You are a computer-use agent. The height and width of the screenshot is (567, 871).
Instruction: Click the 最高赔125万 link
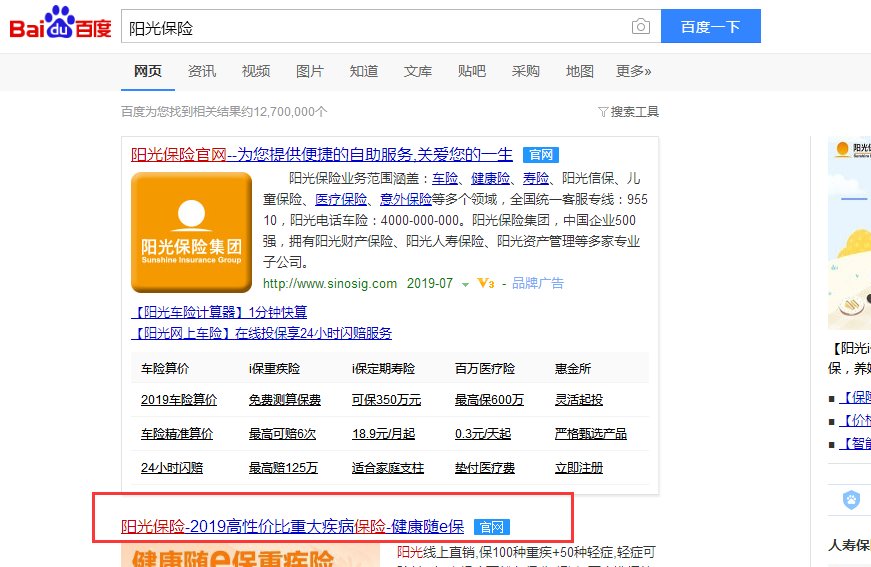point(283,468)
